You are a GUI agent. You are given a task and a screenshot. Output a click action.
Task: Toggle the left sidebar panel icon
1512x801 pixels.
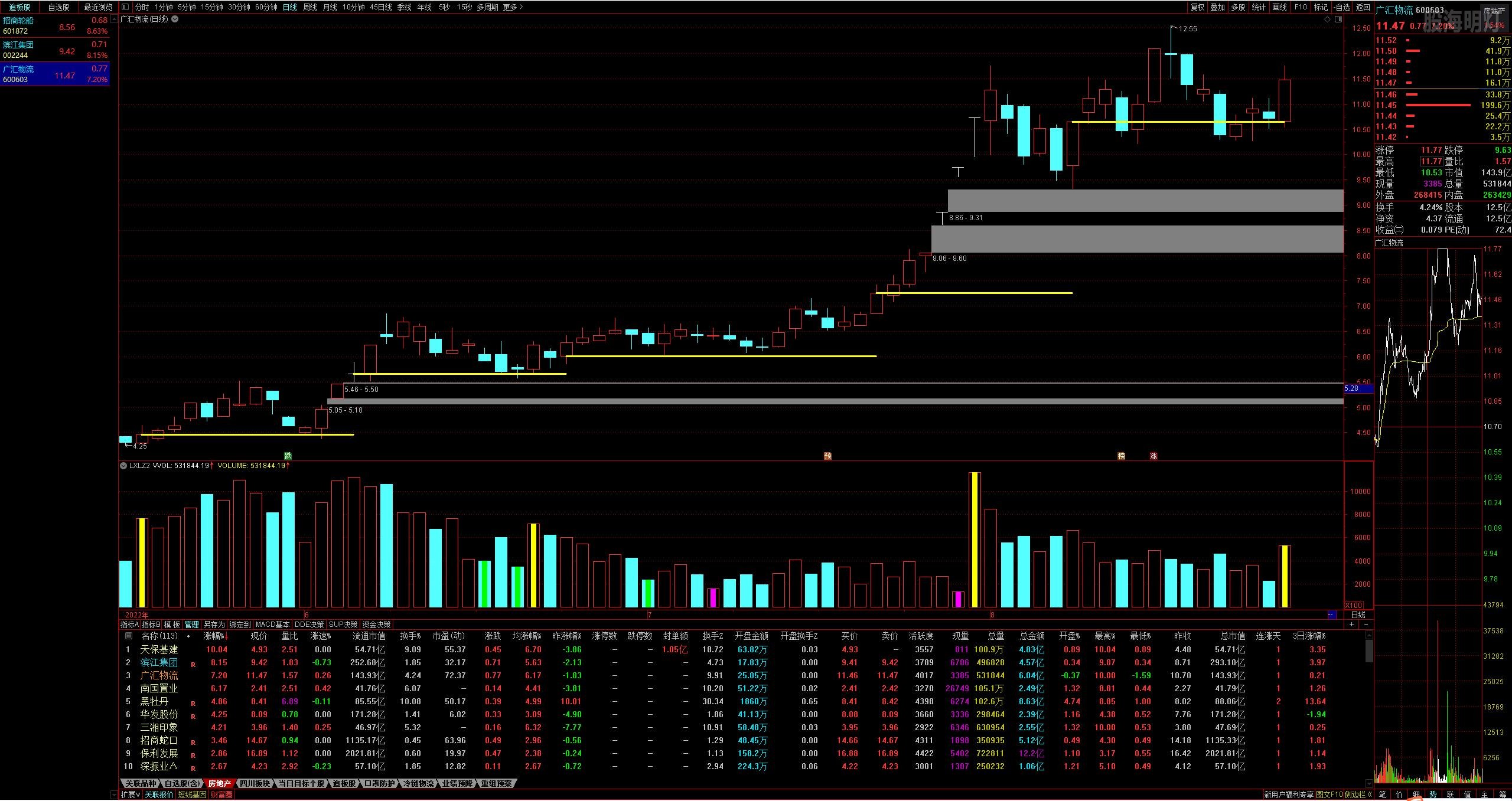click(x=125, y=7)
